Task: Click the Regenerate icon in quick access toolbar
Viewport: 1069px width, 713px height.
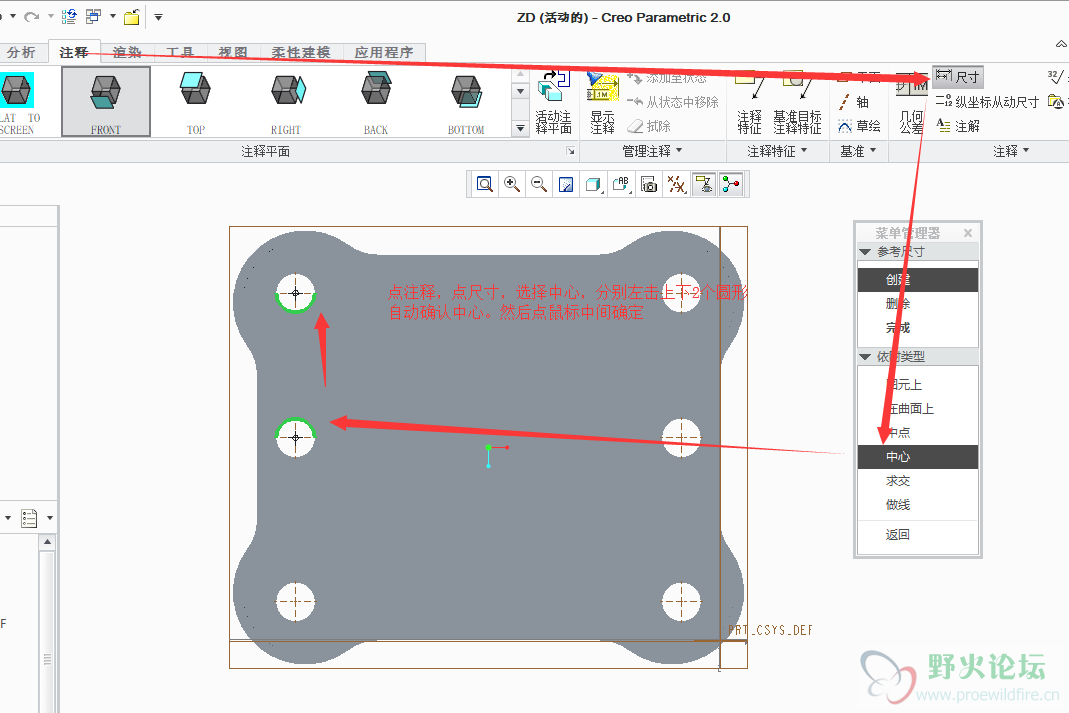Action: pyautogui.click(x=69, y=16)
